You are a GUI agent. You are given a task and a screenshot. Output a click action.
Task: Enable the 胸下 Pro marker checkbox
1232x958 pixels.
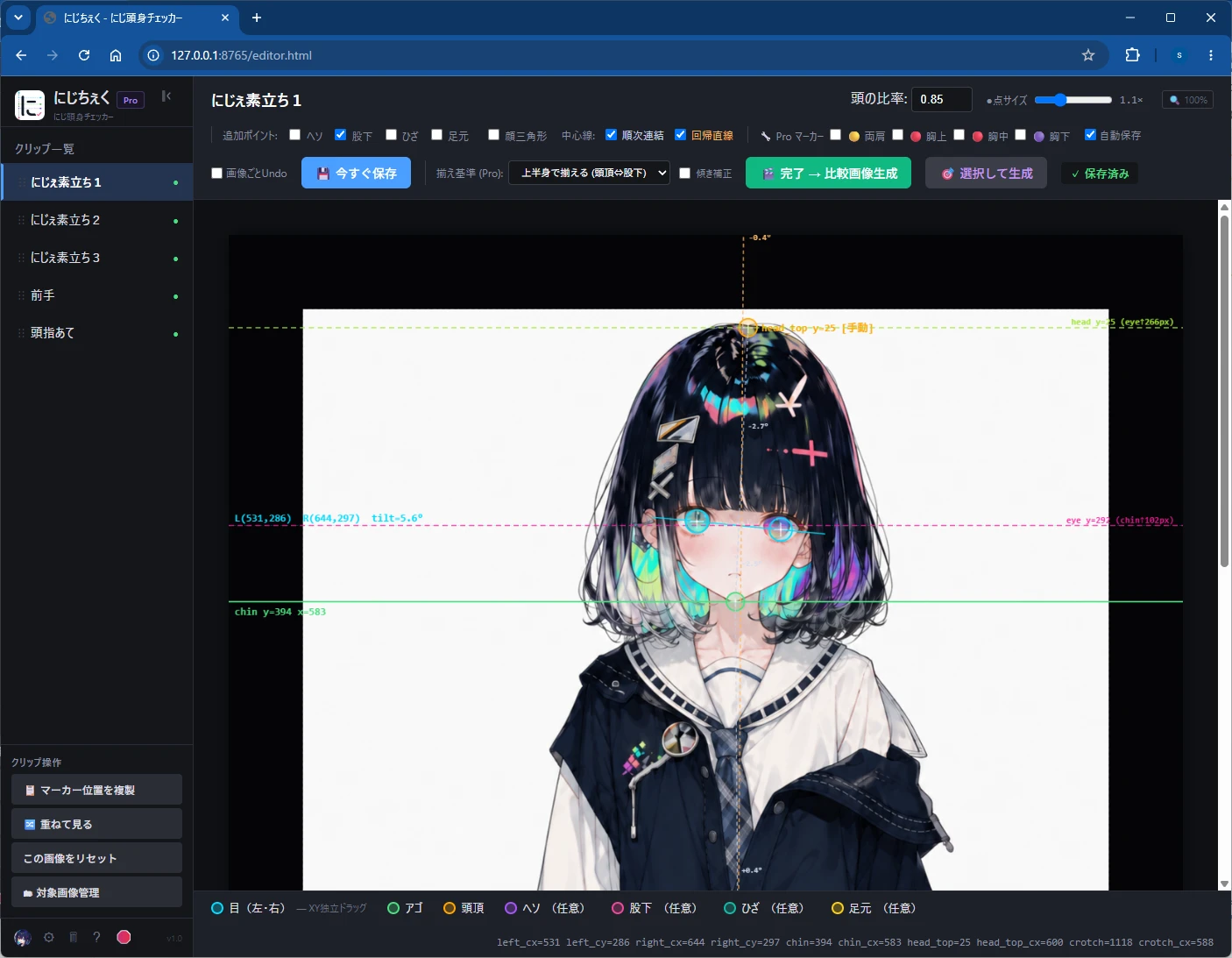point(1021,135)
